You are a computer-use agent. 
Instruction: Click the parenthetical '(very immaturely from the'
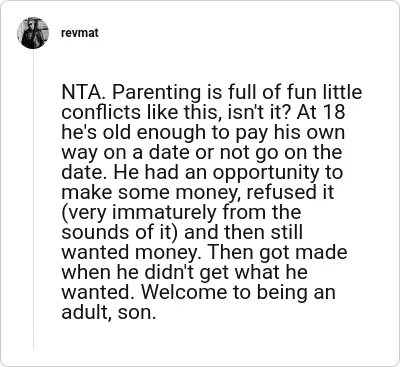coord(181,213)
